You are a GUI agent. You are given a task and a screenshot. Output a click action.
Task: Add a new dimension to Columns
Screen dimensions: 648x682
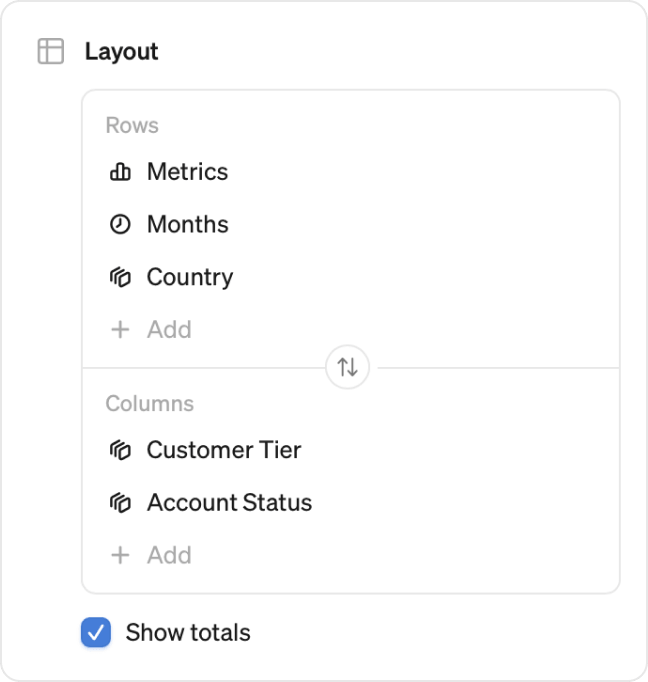(x=151, y=555)
